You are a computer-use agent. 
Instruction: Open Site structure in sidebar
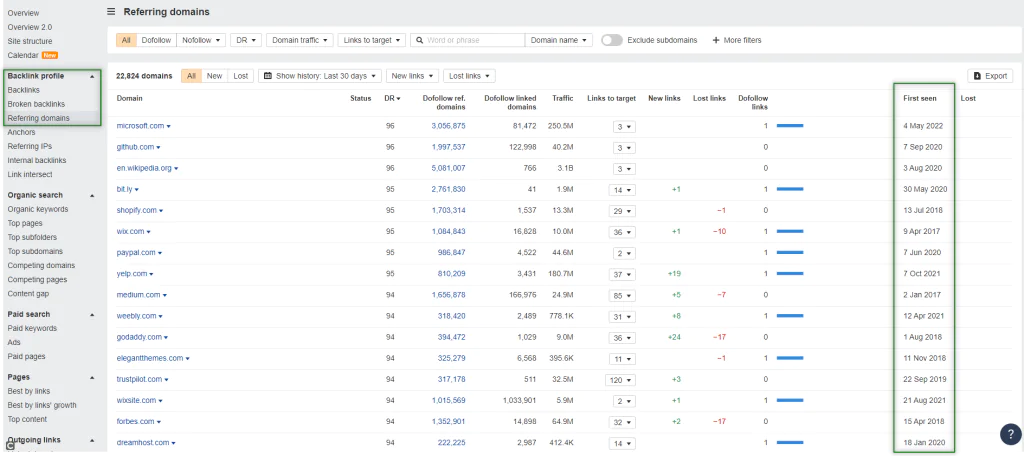coord(29,41)
